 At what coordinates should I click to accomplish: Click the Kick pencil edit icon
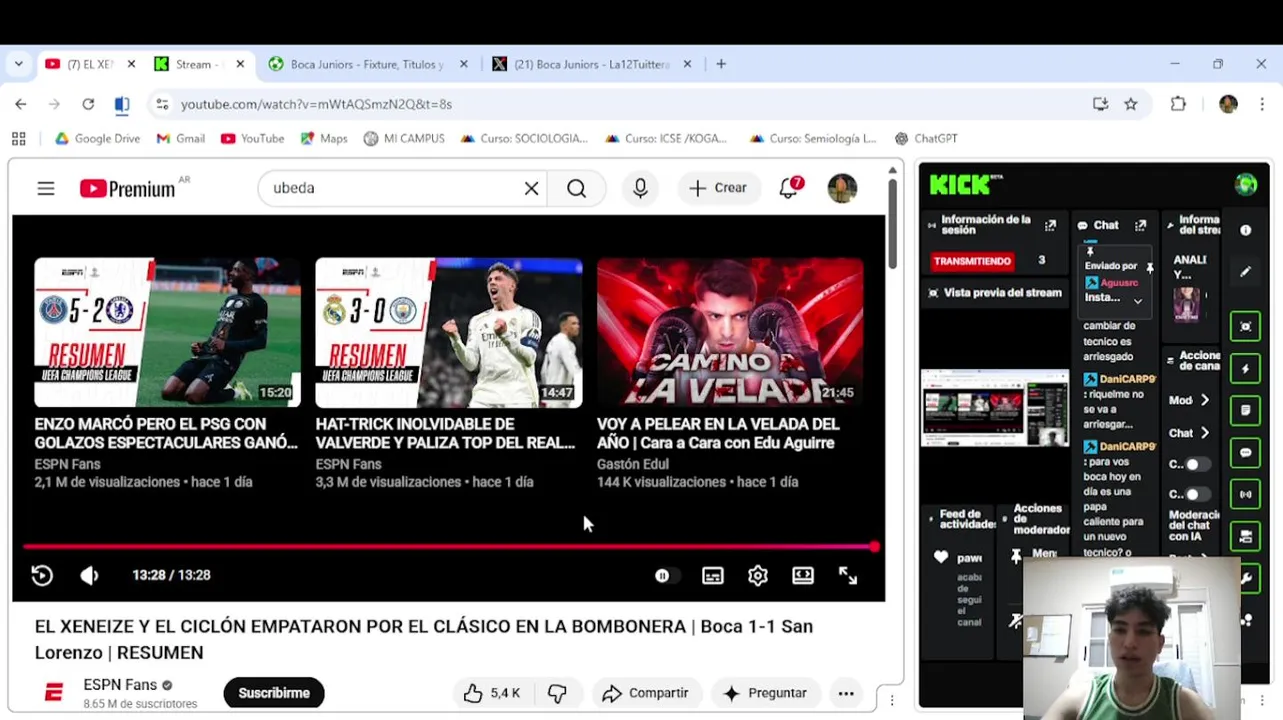[1246, 271]
